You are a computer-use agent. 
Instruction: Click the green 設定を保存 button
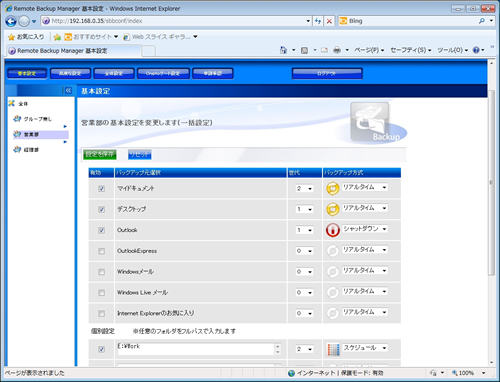tap(100, 154)
